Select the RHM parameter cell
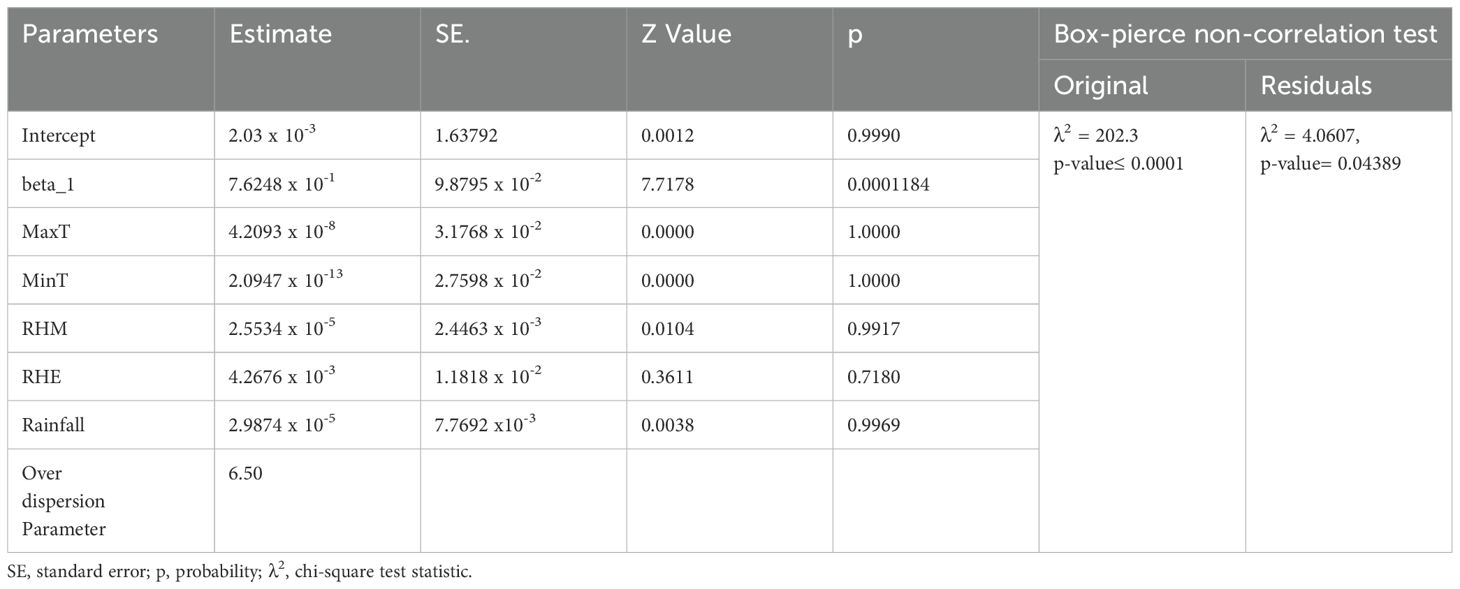 point(44,328)
